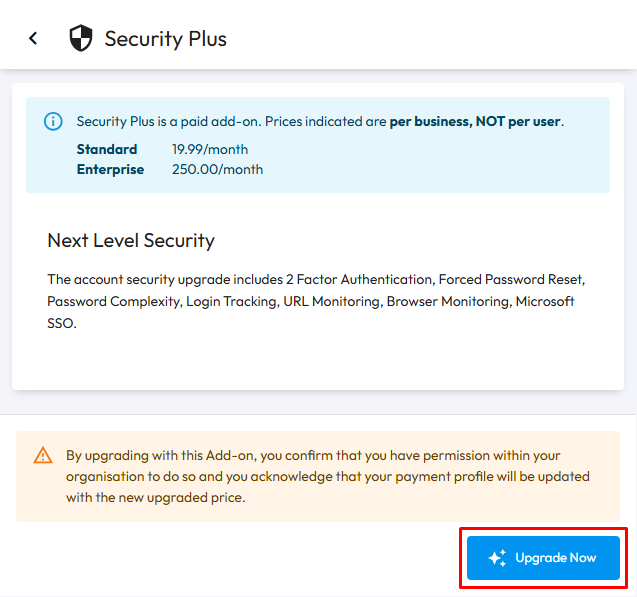Screen dimensions: 637x597
Task: Click the Security Plus shield icon
Action: click(x=81, y=38)
